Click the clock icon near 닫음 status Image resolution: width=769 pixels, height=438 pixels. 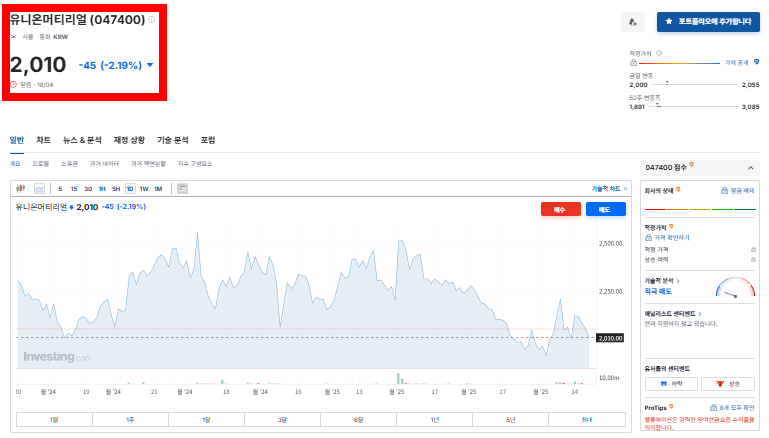click(x=14, y=84)
